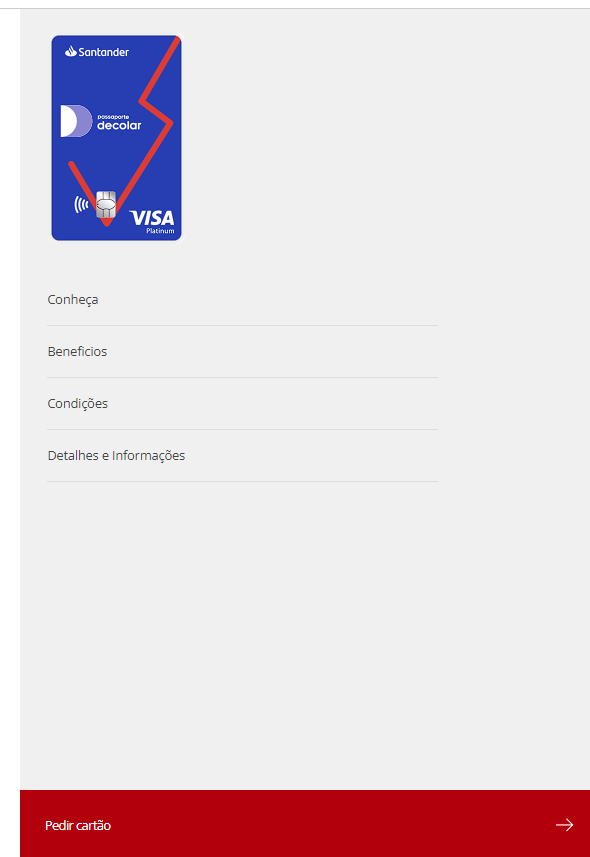The height and width of the screenshot is (857, 590).
Task: Click the empty middle of the red bar
Action: 328,825
